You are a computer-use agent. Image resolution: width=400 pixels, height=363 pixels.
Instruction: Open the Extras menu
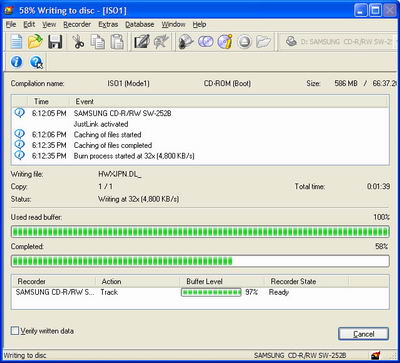tap(108, 24)
